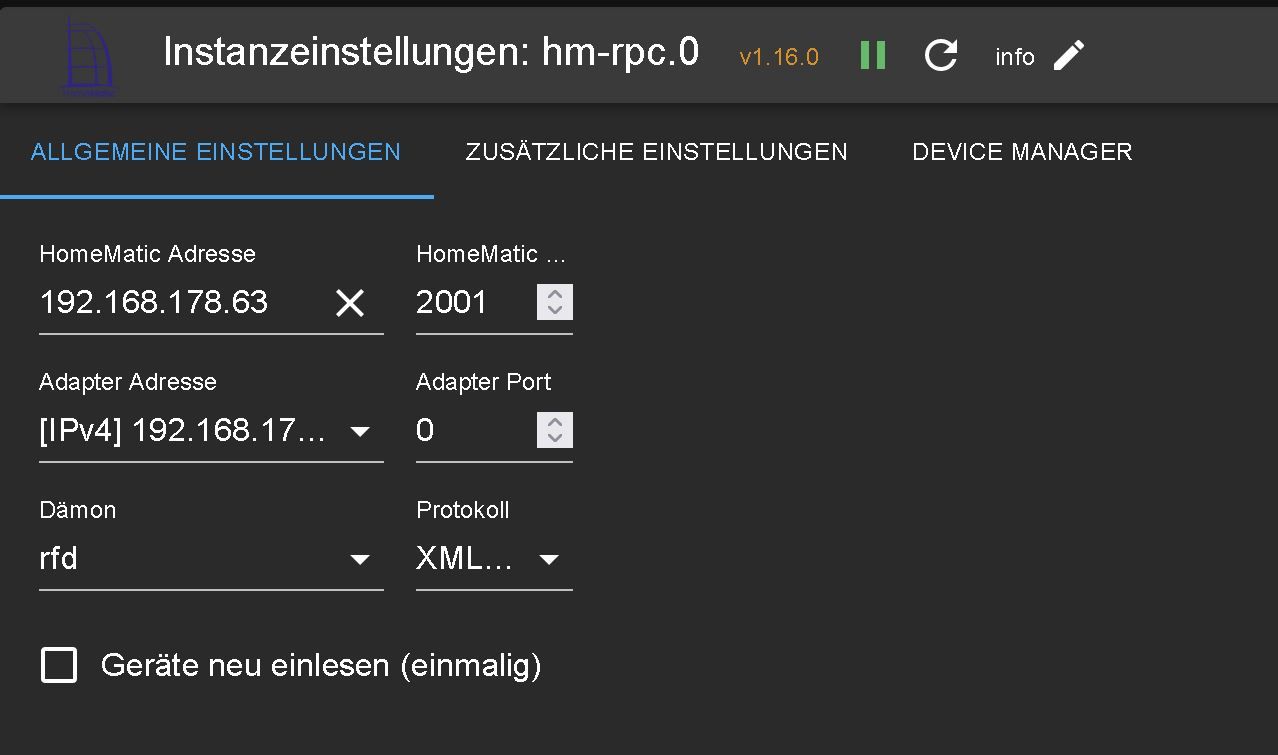Click the v1.16.0 version label

[778, 57]
